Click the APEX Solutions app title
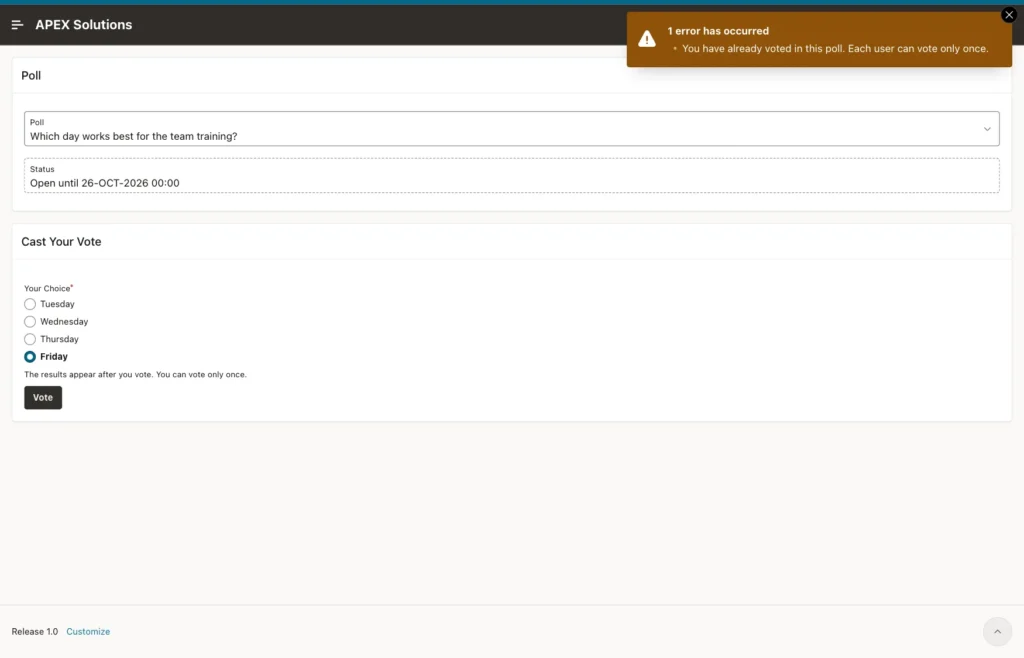This screenshot has width=1024, height=658. coord(84,25)
